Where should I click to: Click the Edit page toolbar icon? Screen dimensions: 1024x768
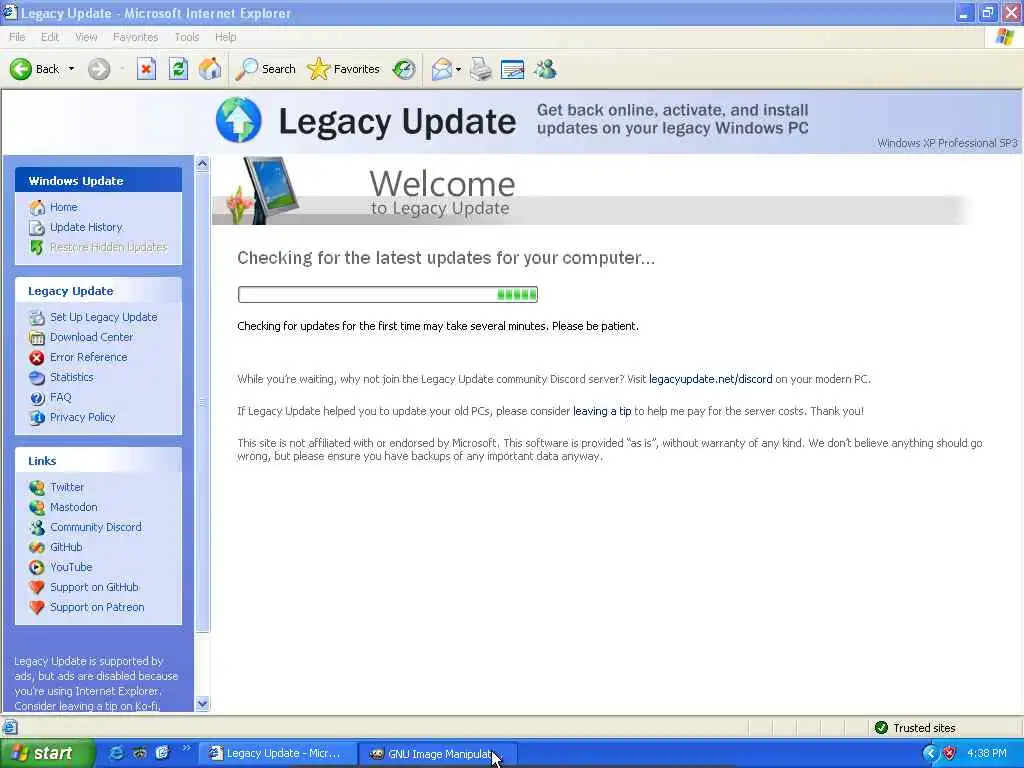[x=513, y=69]
